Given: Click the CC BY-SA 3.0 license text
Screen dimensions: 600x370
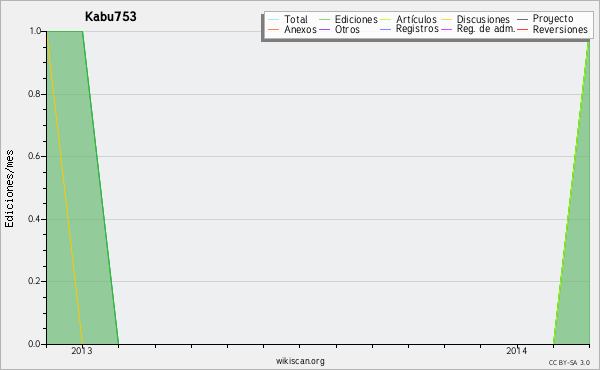Looking at the screenshot, I should 569,363.
